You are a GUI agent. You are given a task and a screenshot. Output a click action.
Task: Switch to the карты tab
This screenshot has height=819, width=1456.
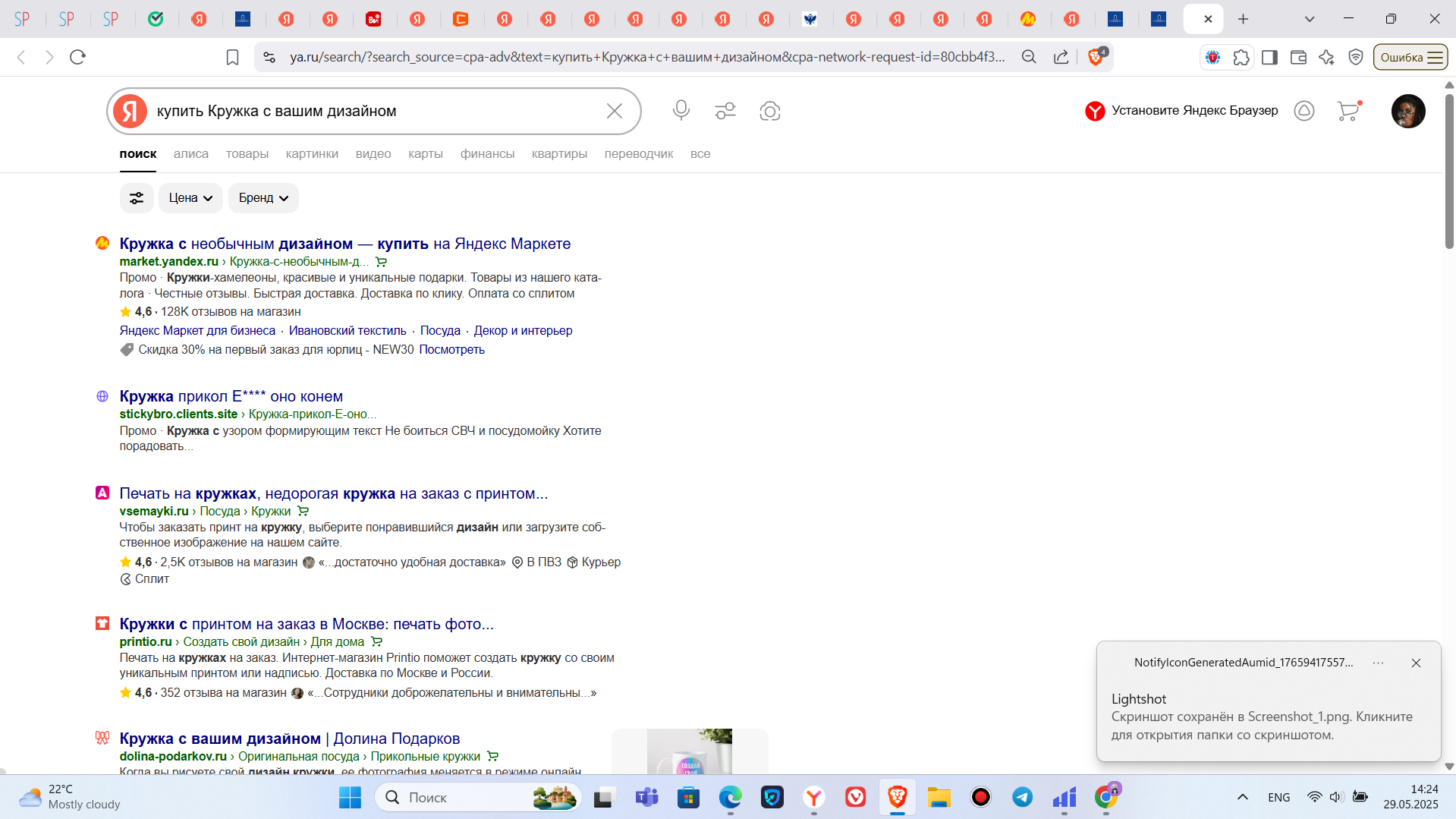tap(426, 153)
